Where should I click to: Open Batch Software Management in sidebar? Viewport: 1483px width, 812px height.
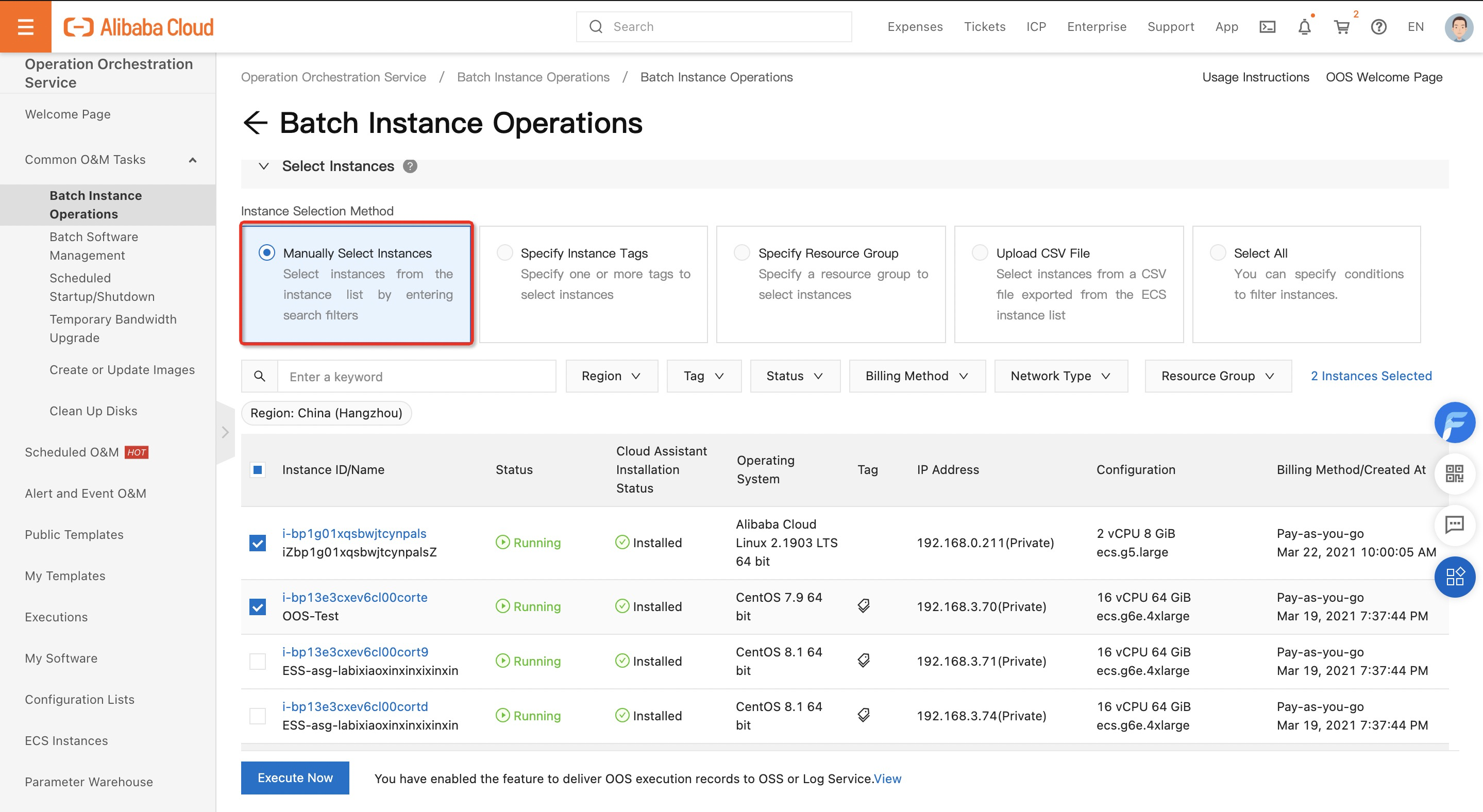(94, 246)
